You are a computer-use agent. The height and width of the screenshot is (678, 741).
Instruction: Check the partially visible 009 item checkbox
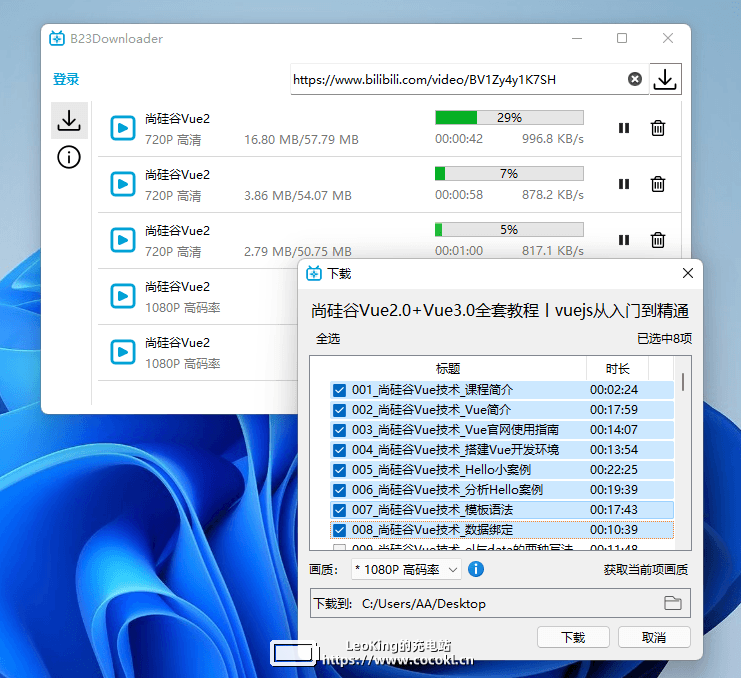(x=339, y=548)
